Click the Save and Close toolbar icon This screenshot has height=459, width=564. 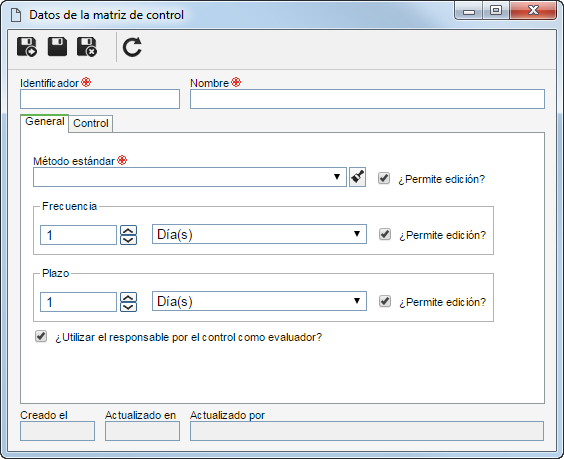click(x=87, y=47)
